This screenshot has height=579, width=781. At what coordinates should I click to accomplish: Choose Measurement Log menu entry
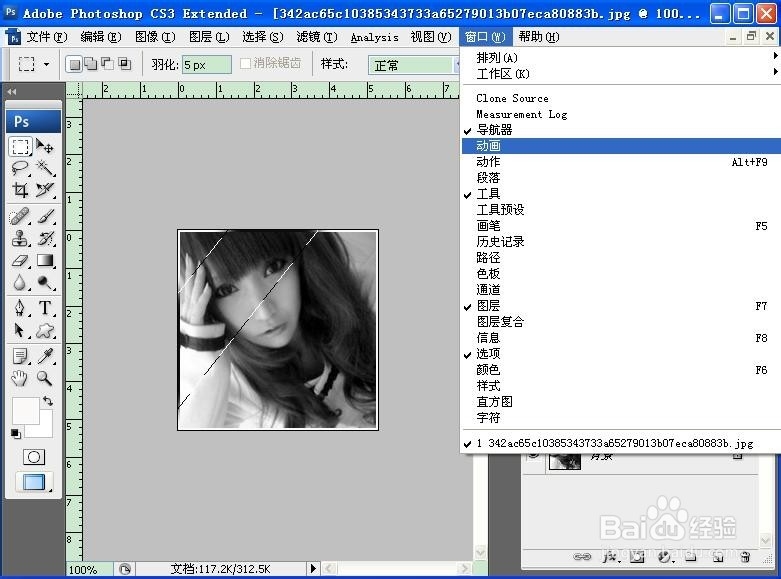pos(621,114)
